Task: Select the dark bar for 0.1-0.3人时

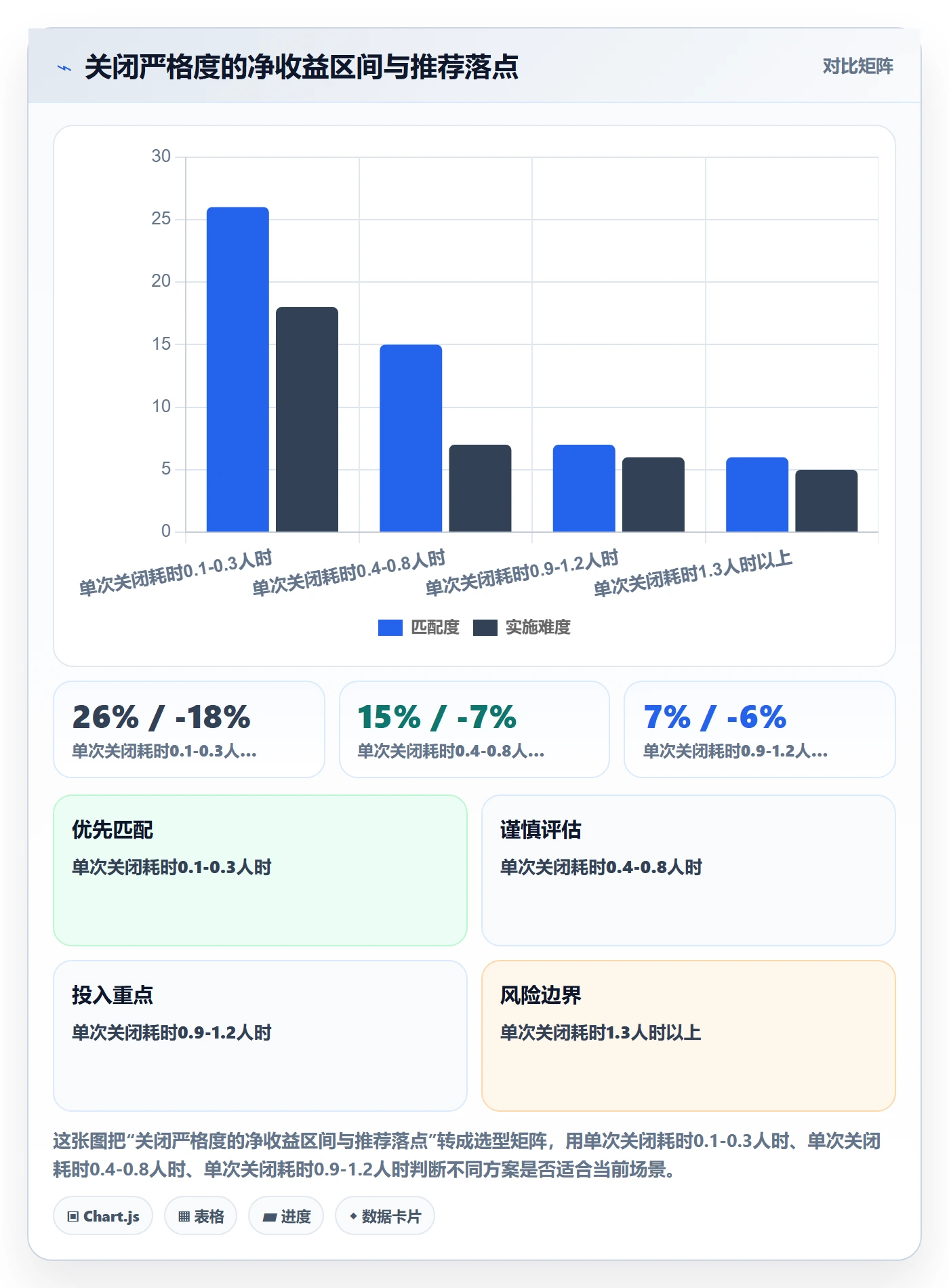Action: pyautogui.click(x=307, y=420)
